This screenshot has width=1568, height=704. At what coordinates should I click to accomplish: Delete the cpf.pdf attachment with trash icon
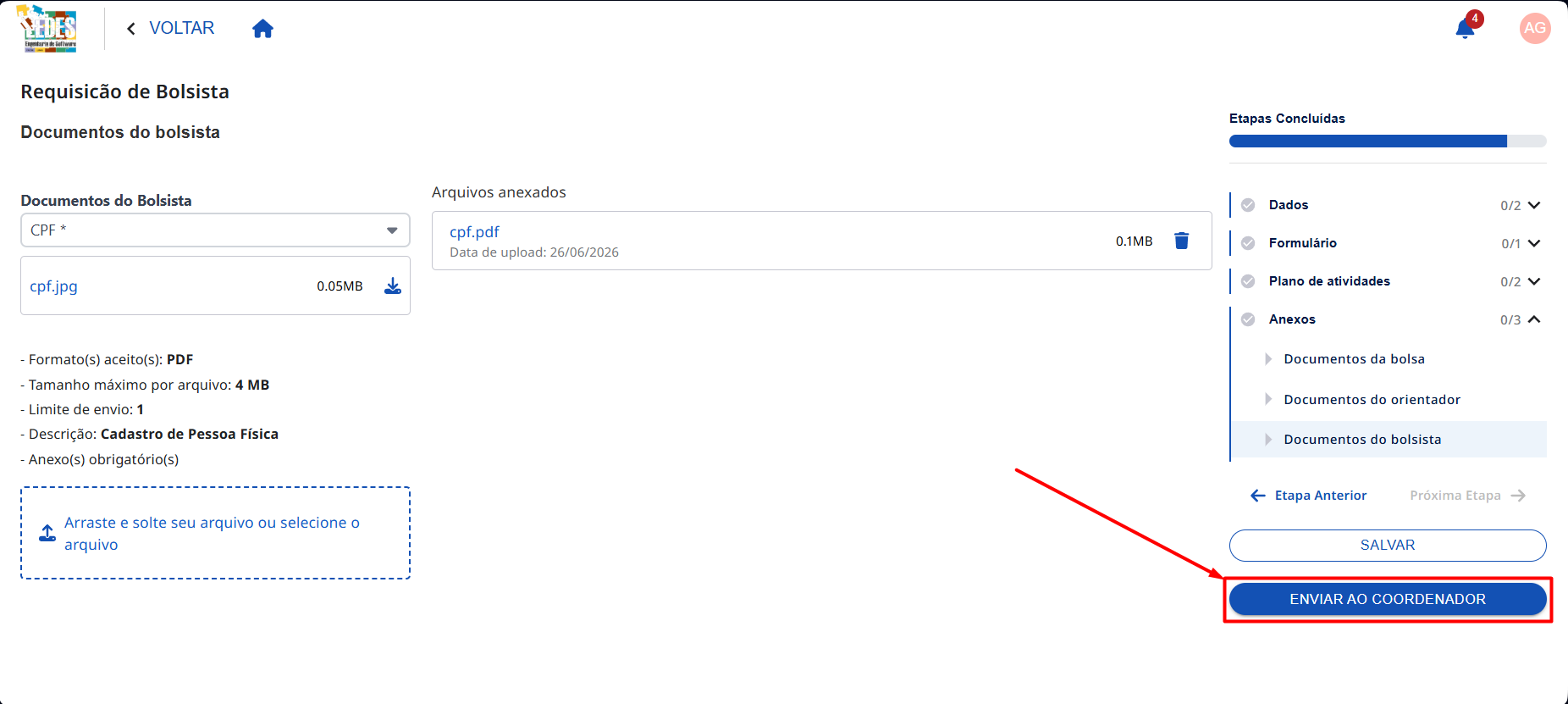tap(1182, 241)
